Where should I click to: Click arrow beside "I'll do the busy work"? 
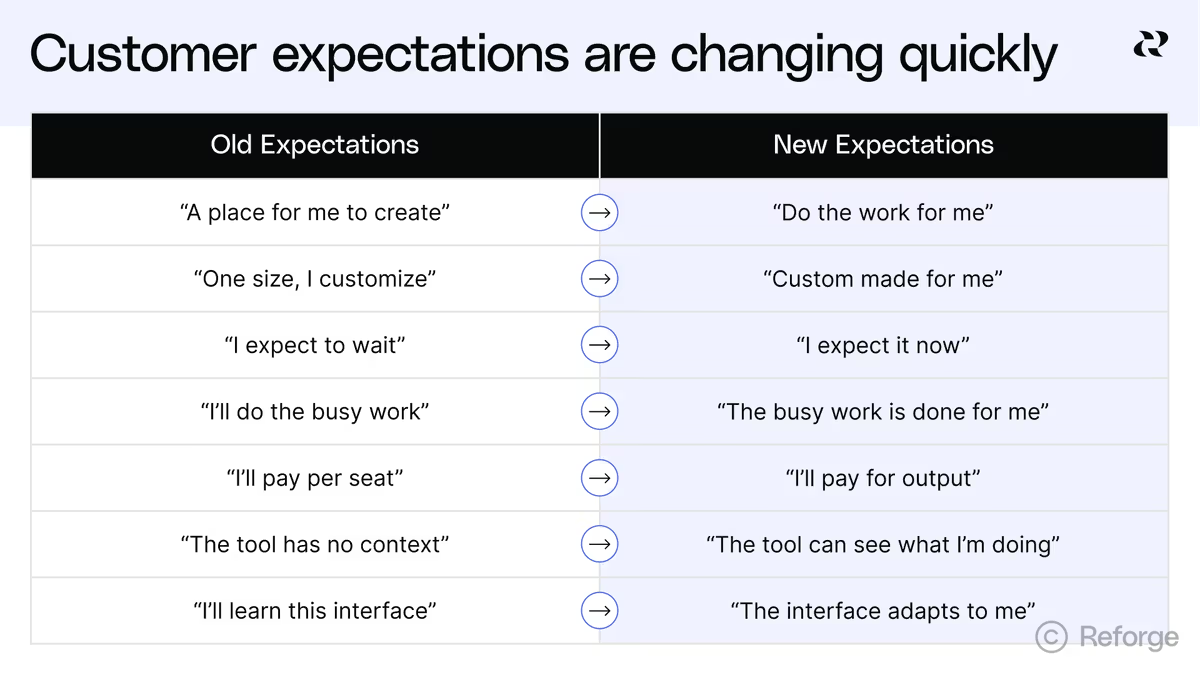[x=600, y=411]
